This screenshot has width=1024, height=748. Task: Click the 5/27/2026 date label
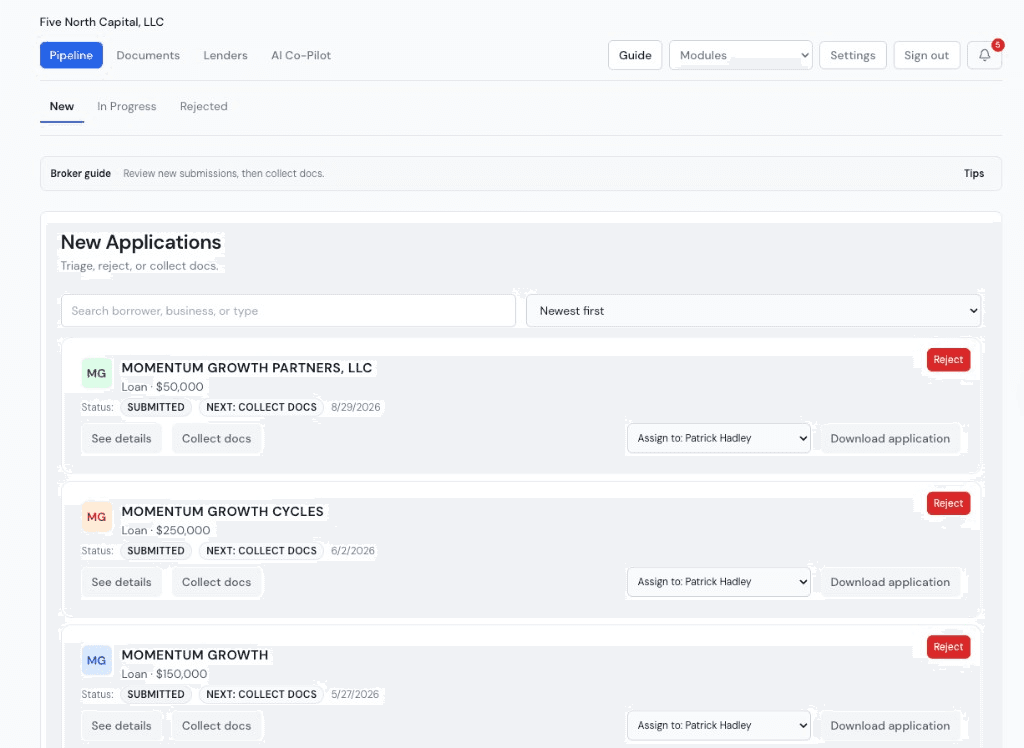coord(355,694)
